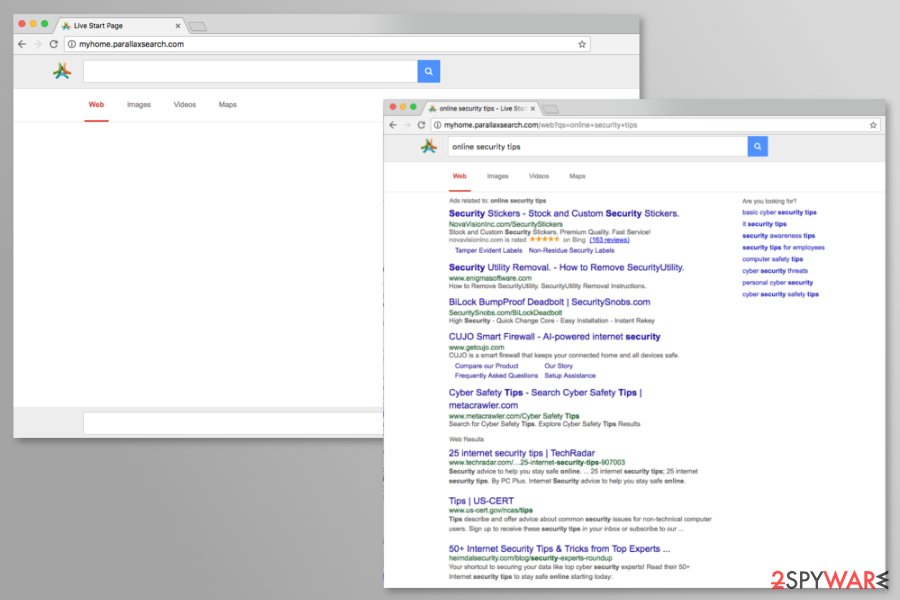Open the 'Tips | US-CERT' result
This screenshot has height=600, width=900.
pos(481,501)
